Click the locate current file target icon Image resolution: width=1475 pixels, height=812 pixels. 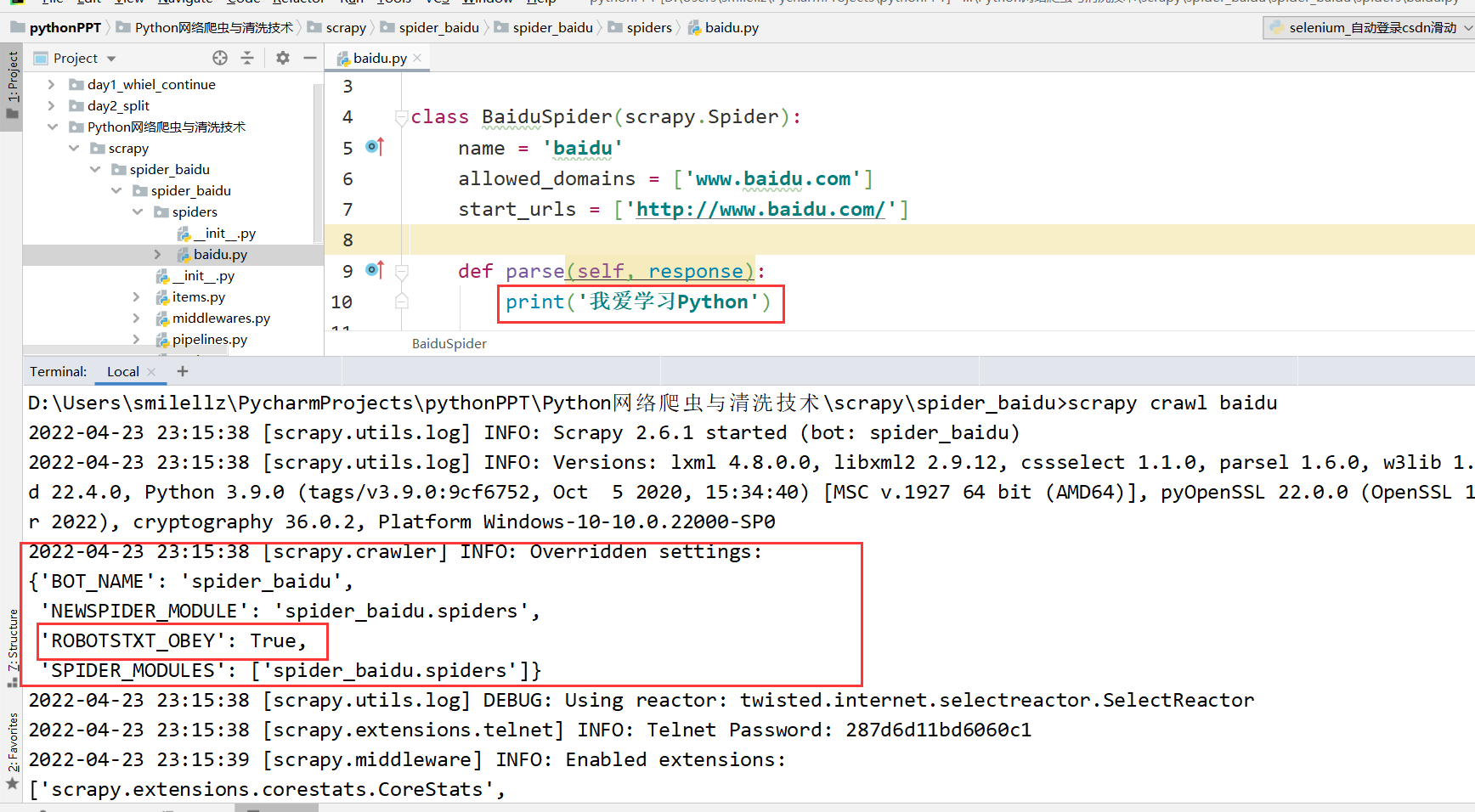pyautogui.click(x=220, y=58)
